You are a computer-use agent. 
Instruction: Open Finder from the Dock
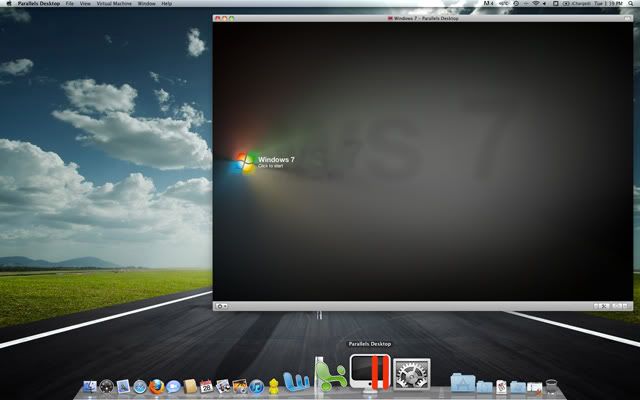89,386
